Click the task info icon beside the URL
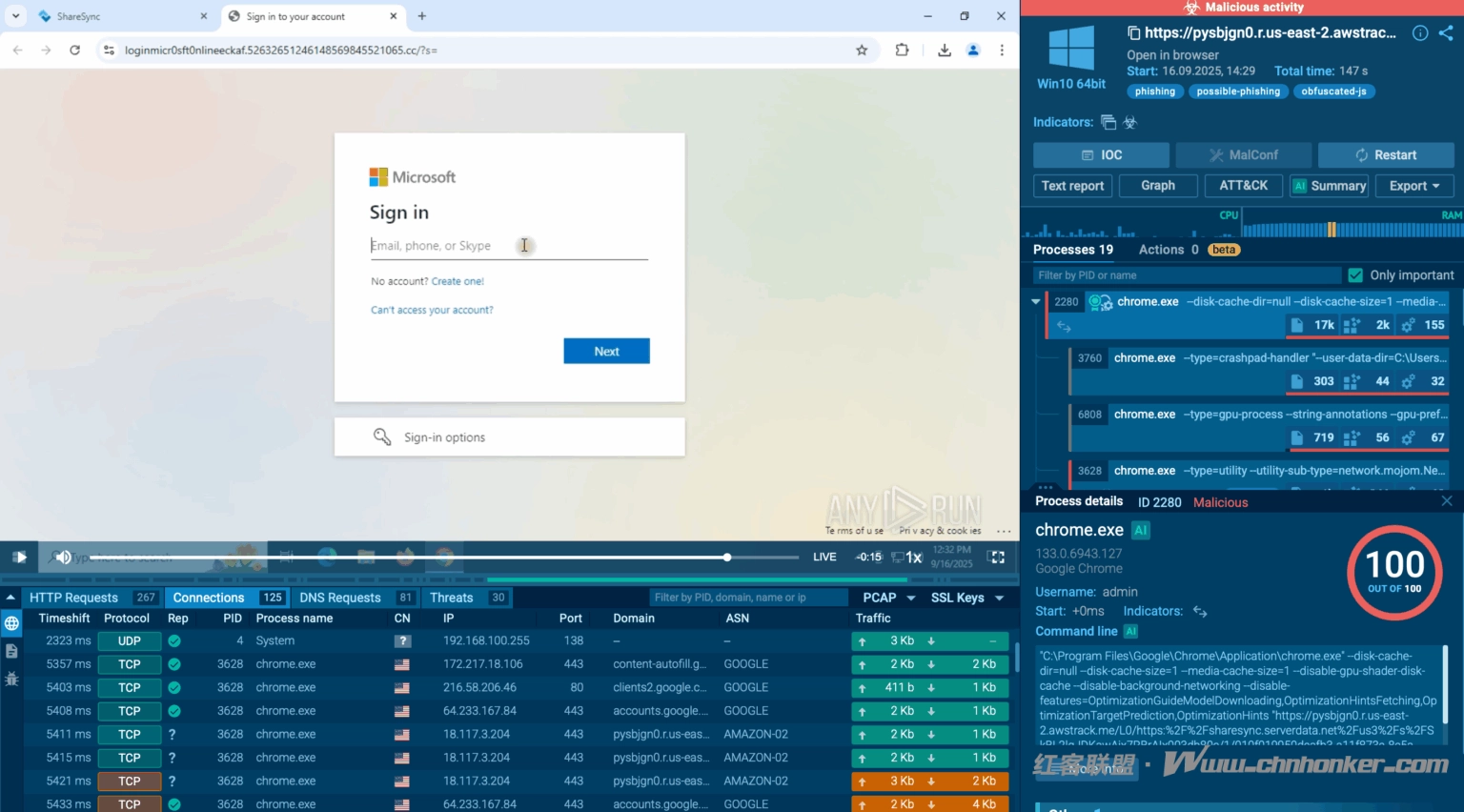Viewport: 1464px width, 812px height. [x=1419, y=33]
